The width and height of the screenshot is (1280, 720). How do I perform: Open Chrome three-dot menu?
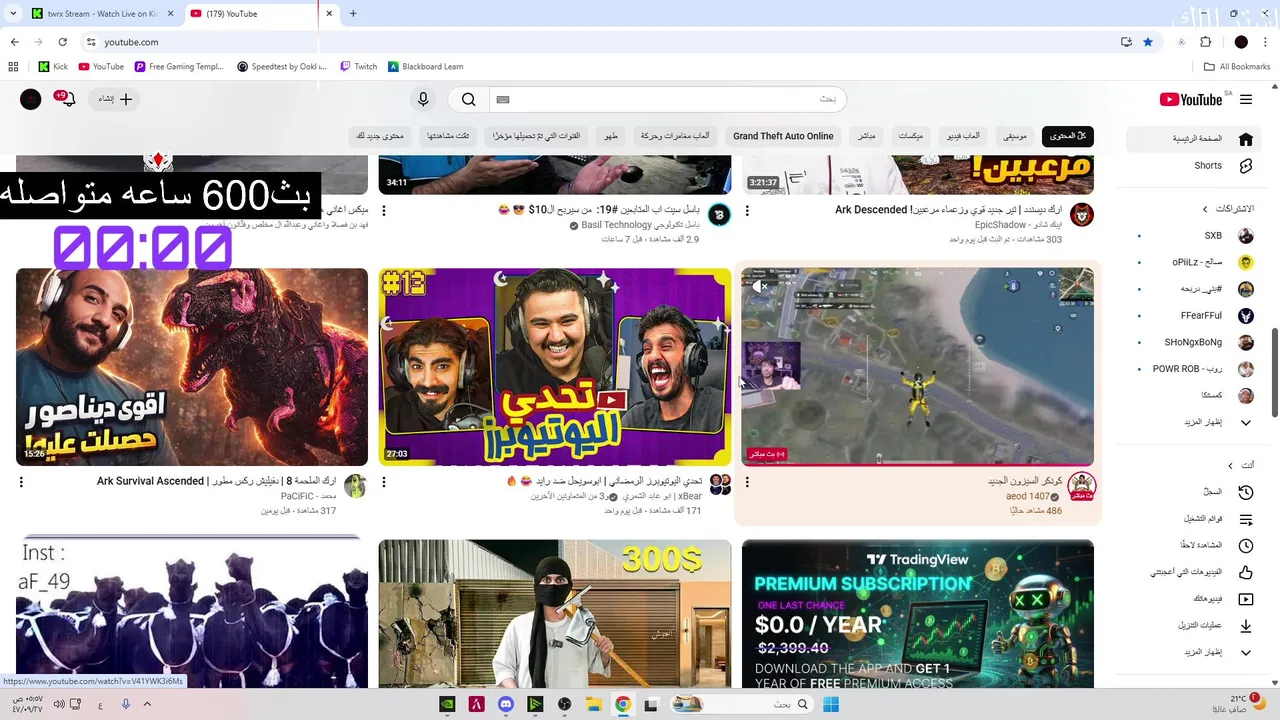coord(1266,42)
